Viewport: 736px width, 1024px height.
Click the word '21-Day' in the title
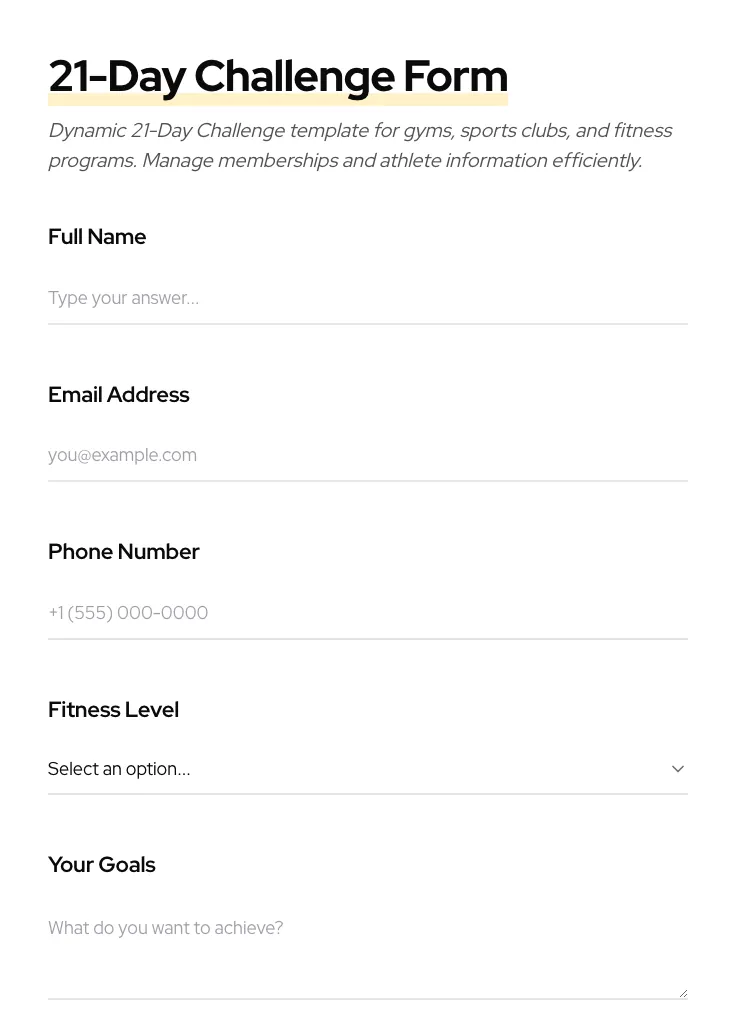(116, 77)
